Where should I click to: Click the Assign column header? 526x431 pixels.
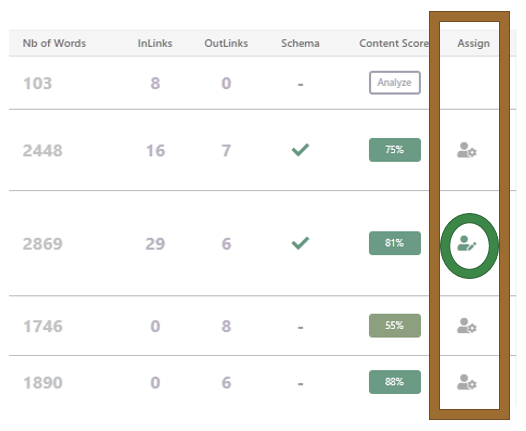tap(473, 43)
